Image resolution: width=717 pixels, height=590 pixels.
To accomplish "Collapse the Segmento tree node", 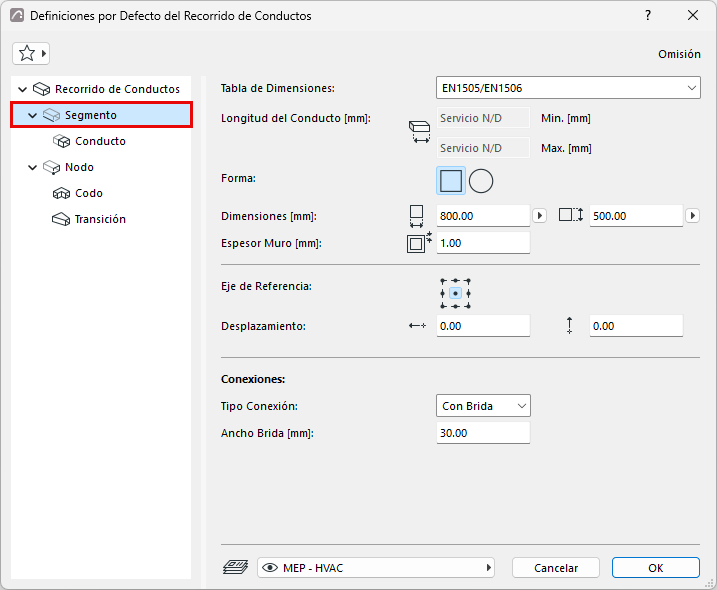I will click(x=32, y=115).
